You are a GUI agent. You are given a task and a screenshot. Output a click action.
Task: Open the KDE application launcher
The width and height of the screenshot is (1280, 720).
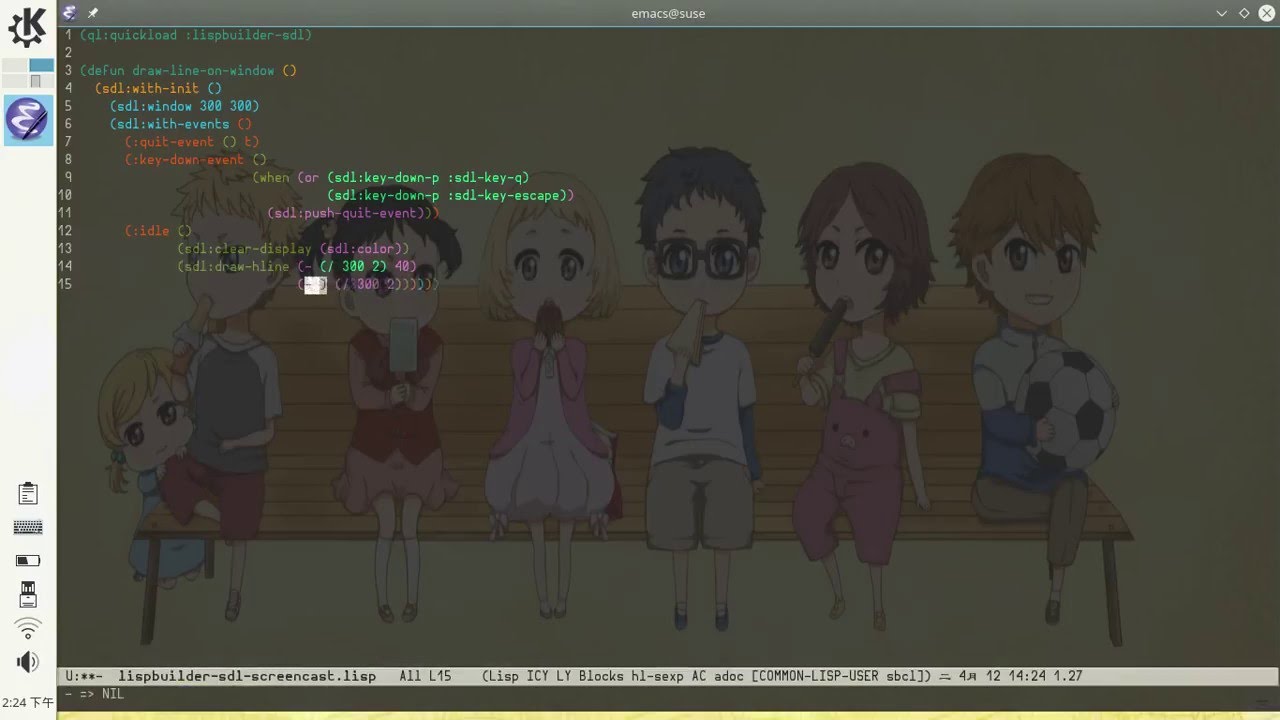pyautogui.click(x=27, y=27)
